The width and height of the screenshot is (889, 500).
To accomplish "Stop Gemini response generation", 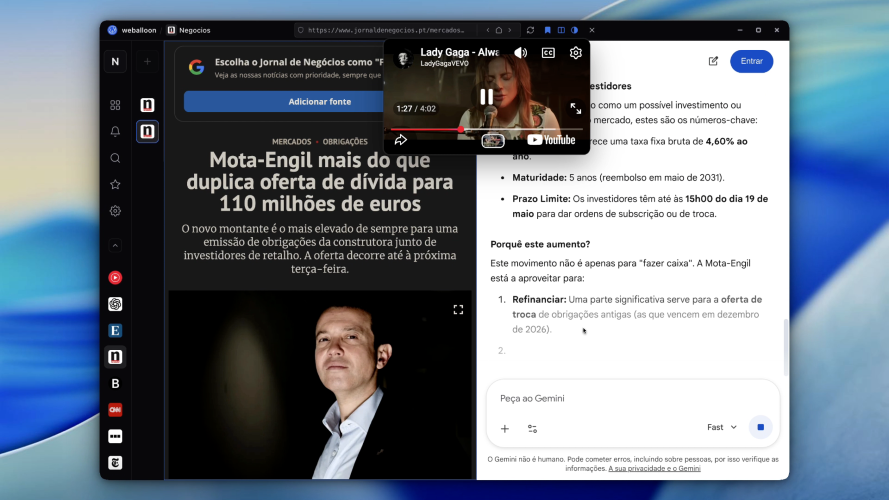I will pyautogui.click(x=760, y=427).
